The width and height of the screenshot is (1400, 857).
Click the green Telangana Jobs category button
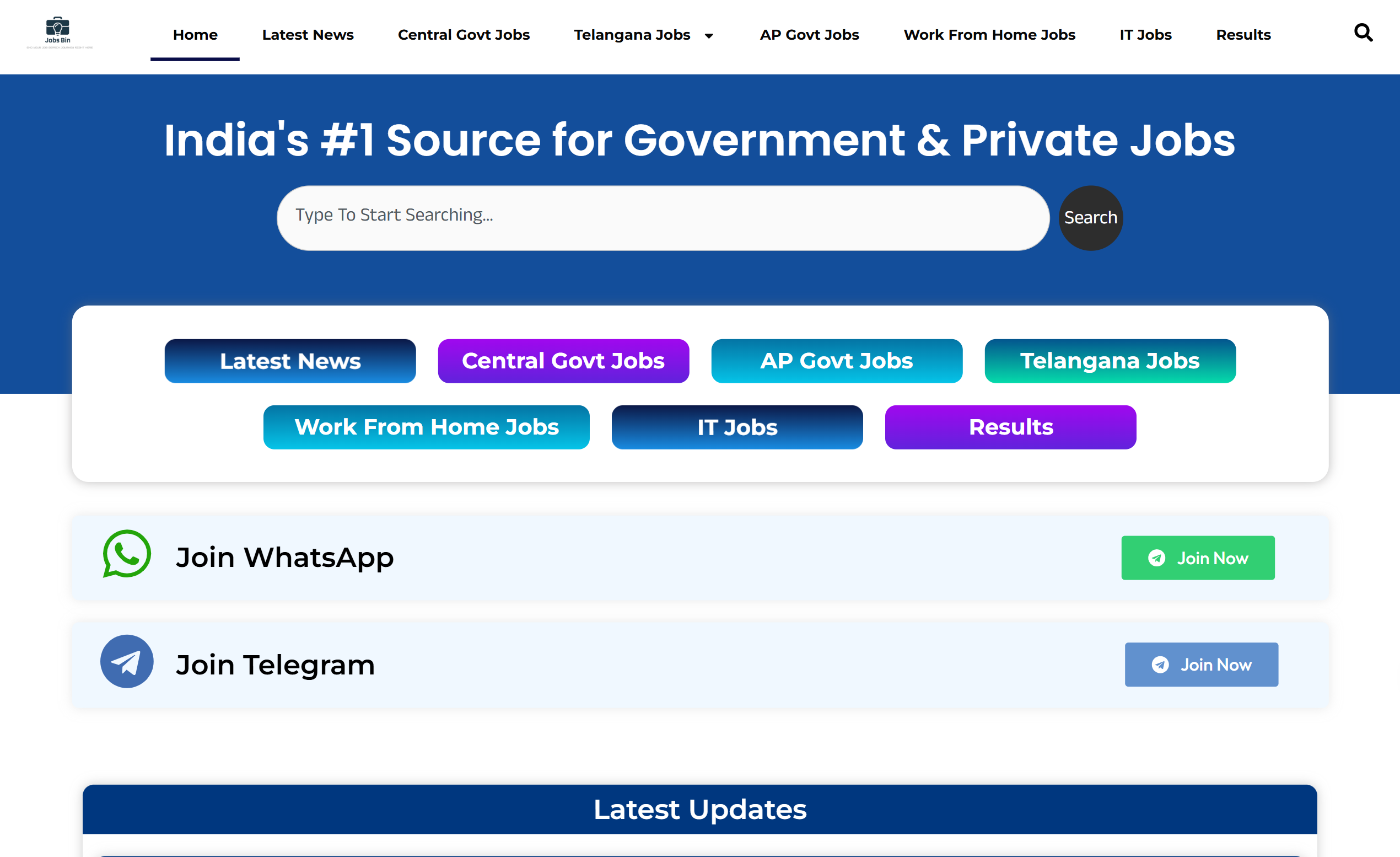tap(1110, 361)
